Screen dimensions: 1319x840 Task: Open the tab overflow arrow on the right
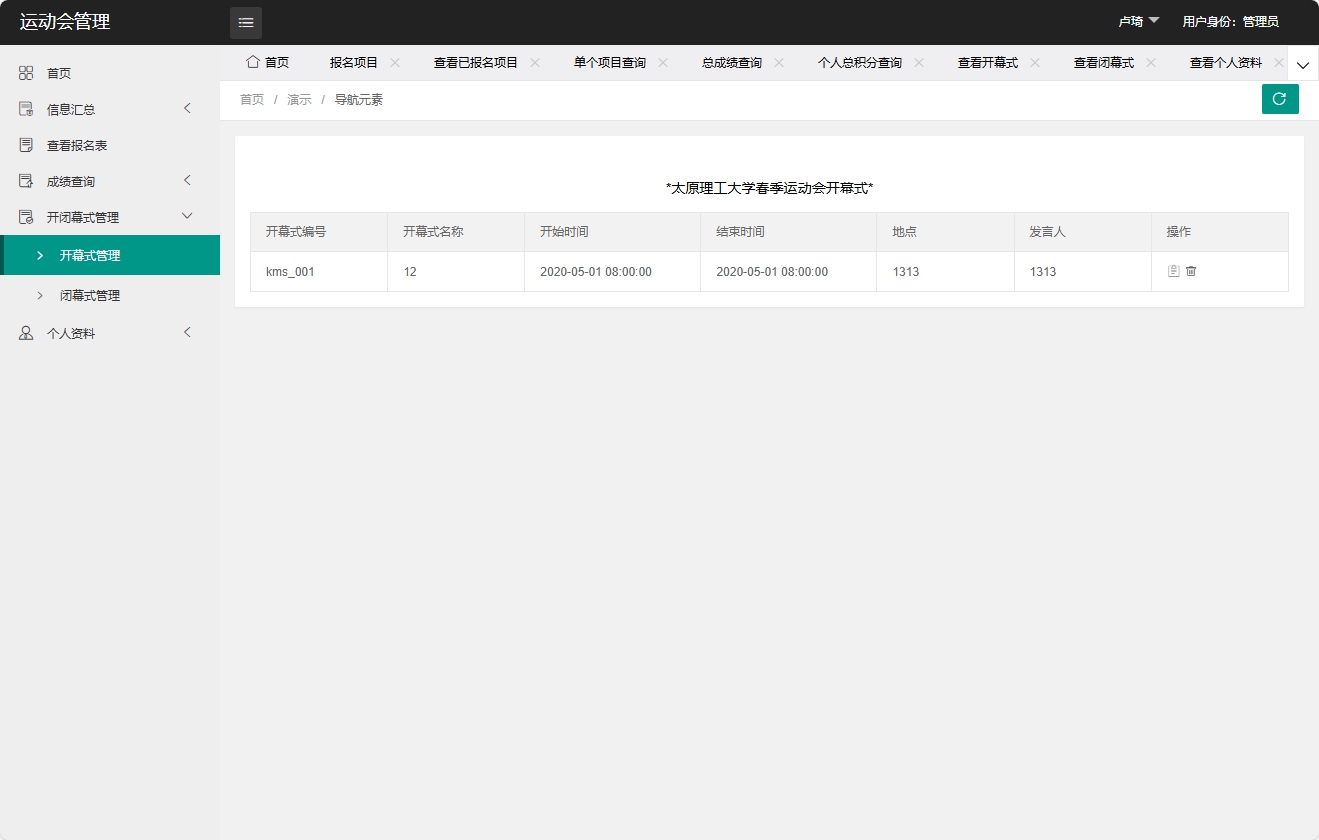point(1302,63)
